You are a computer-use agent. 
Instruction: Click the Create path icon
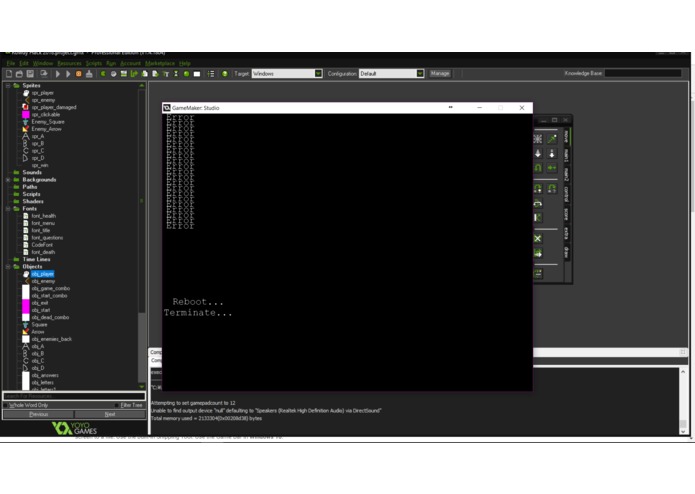point(134,74)
